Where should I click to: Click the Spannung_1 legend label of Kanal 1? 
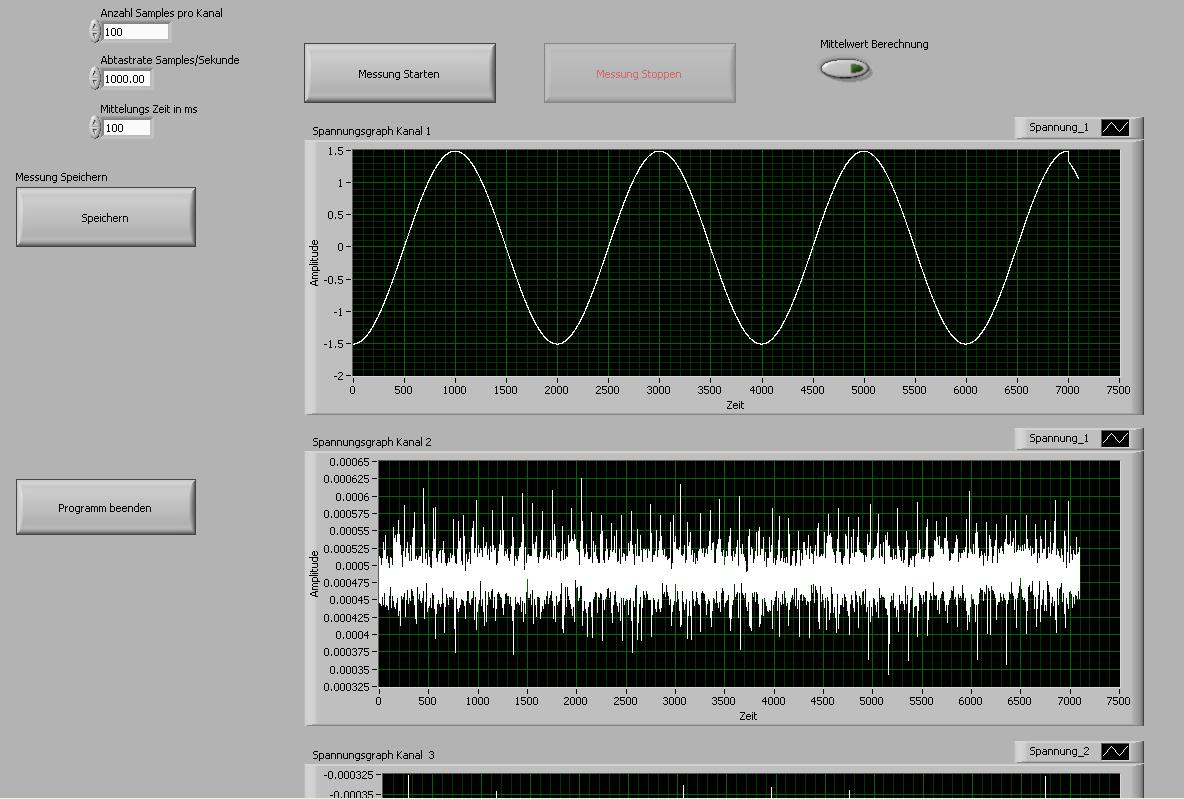[x=1058, y=128]
